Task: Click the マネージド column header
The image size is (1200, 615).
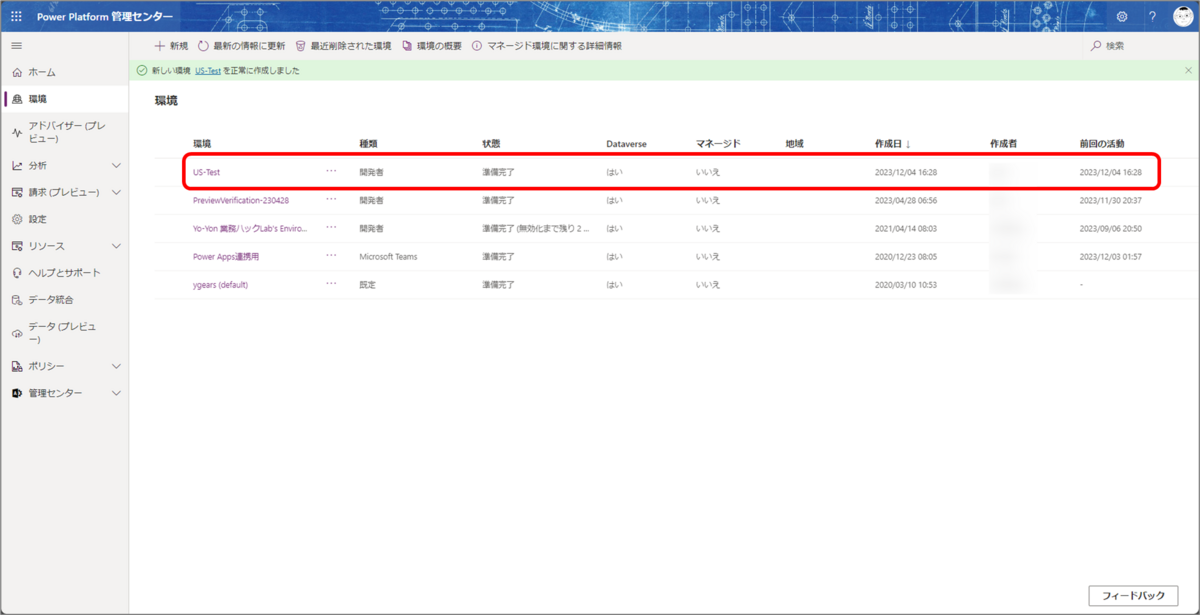Action: pyautogui.click(x=718, y=144)
